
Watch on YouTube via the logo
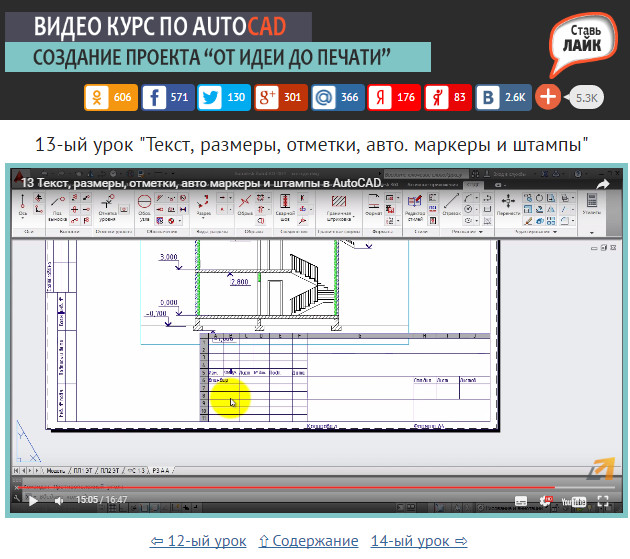(x=574, y=501)
